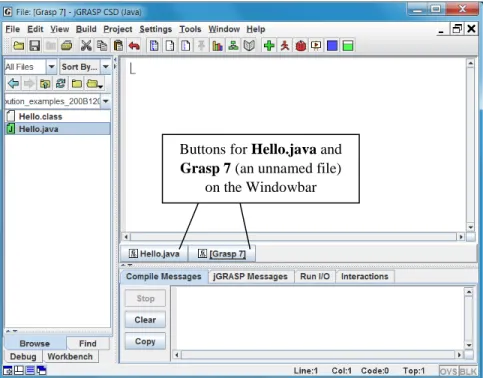483x378 pixels.
Task: Open the File menu
Action: coord(13,29)
